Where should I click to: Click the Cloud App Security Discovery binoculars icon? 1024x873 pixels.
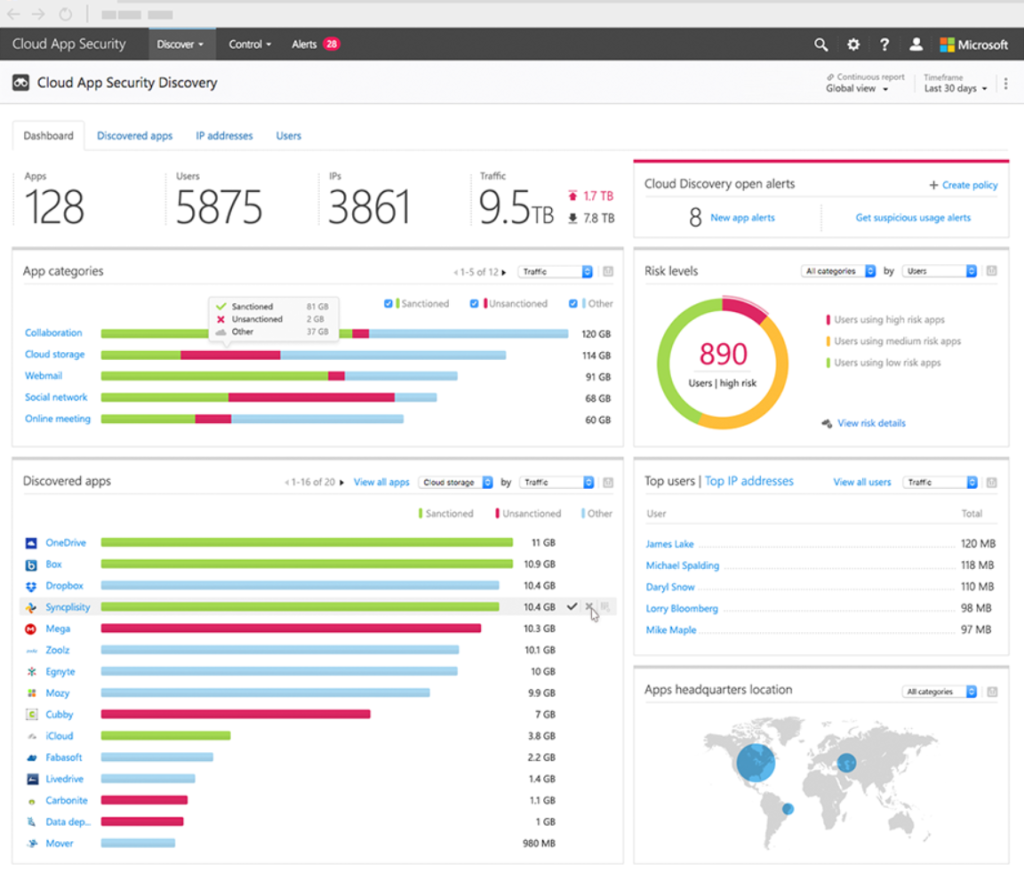click(21, 83)
